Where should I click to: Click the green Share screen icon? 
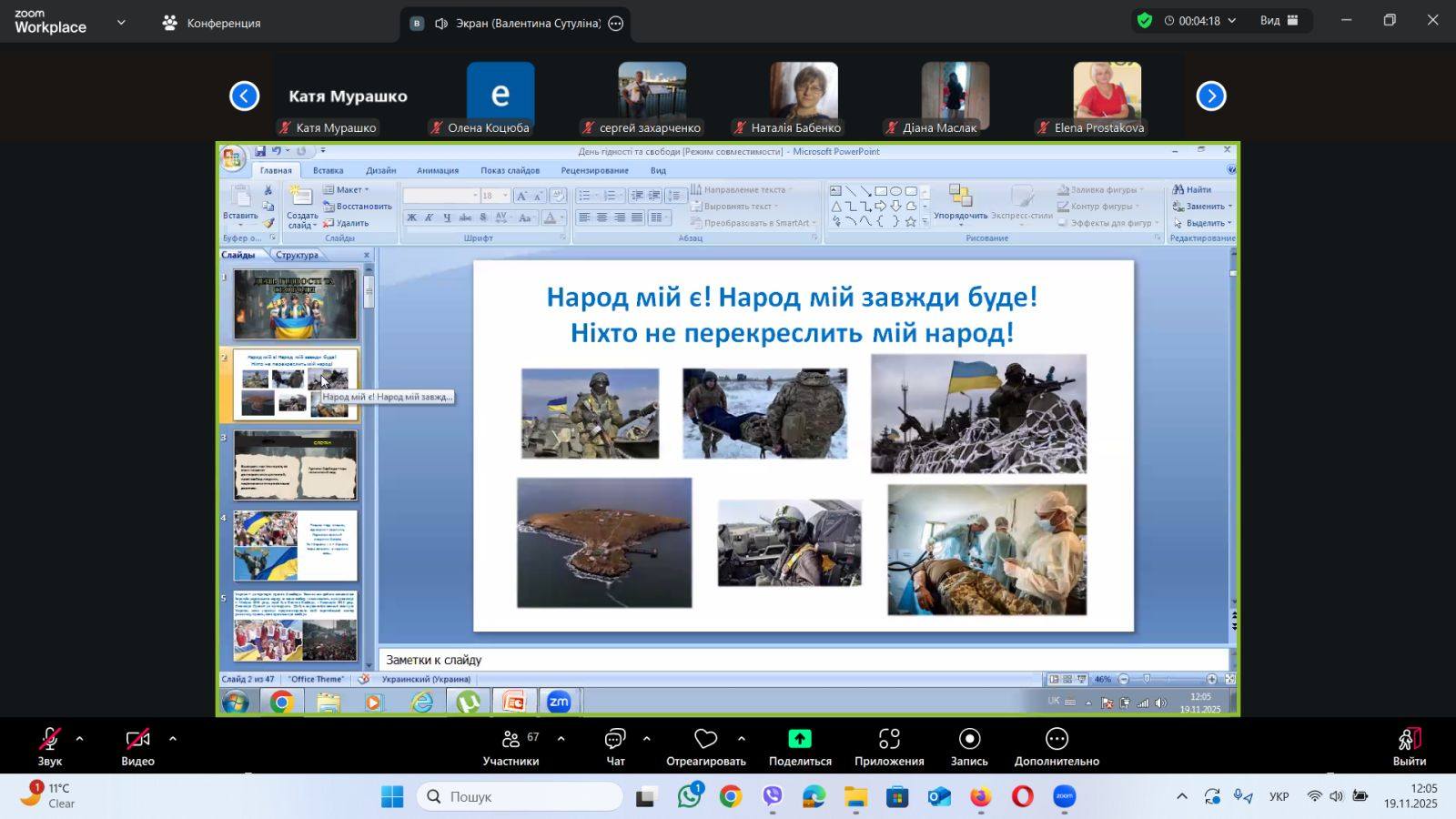(x=800, y=739)
